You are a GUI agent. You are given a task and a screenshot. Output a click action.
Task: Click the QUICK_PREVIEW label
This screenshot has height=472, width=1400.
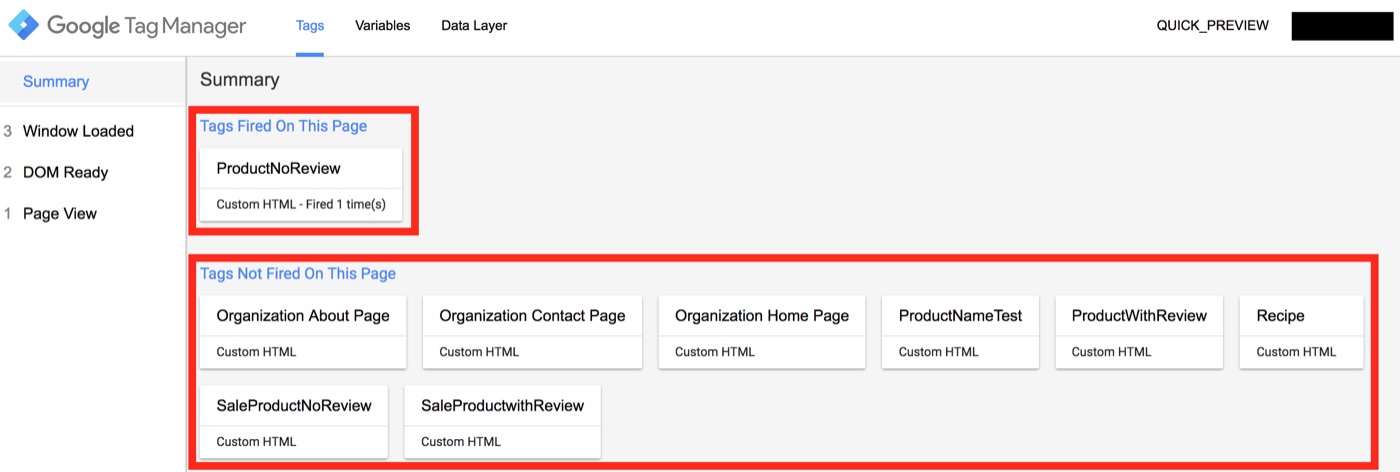pos(1212,26)
